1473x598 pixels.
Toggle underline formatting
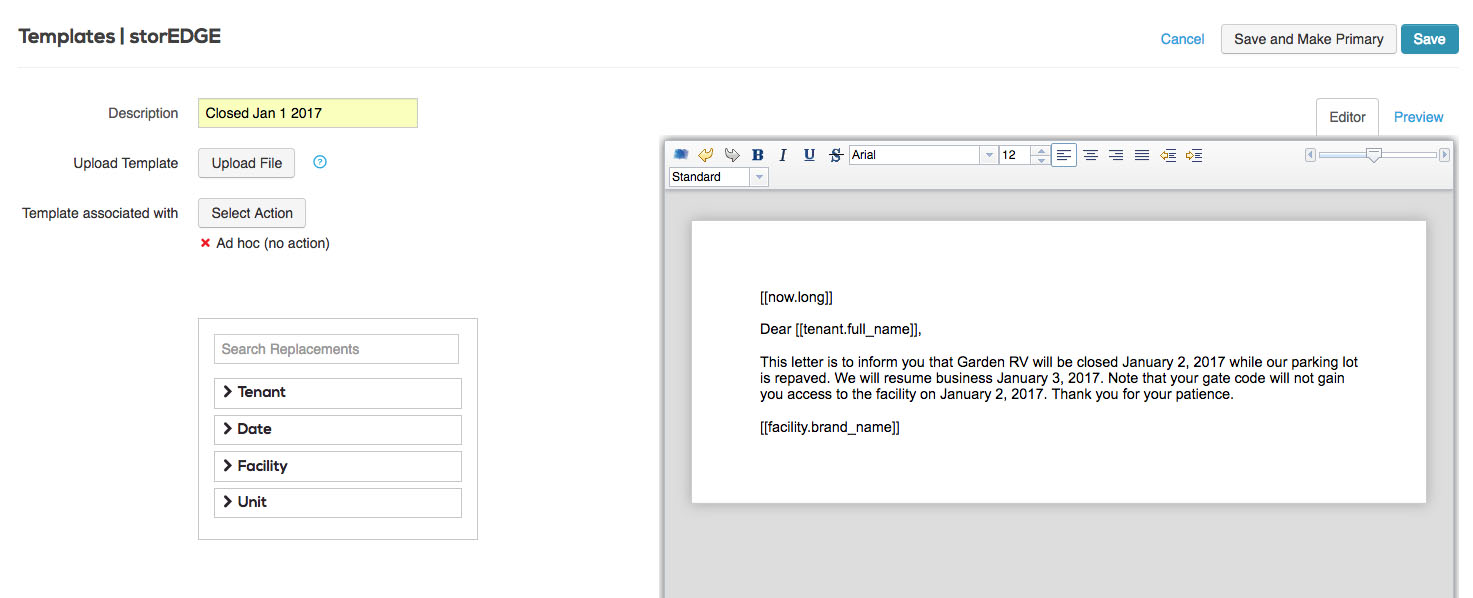pos(809,155)
